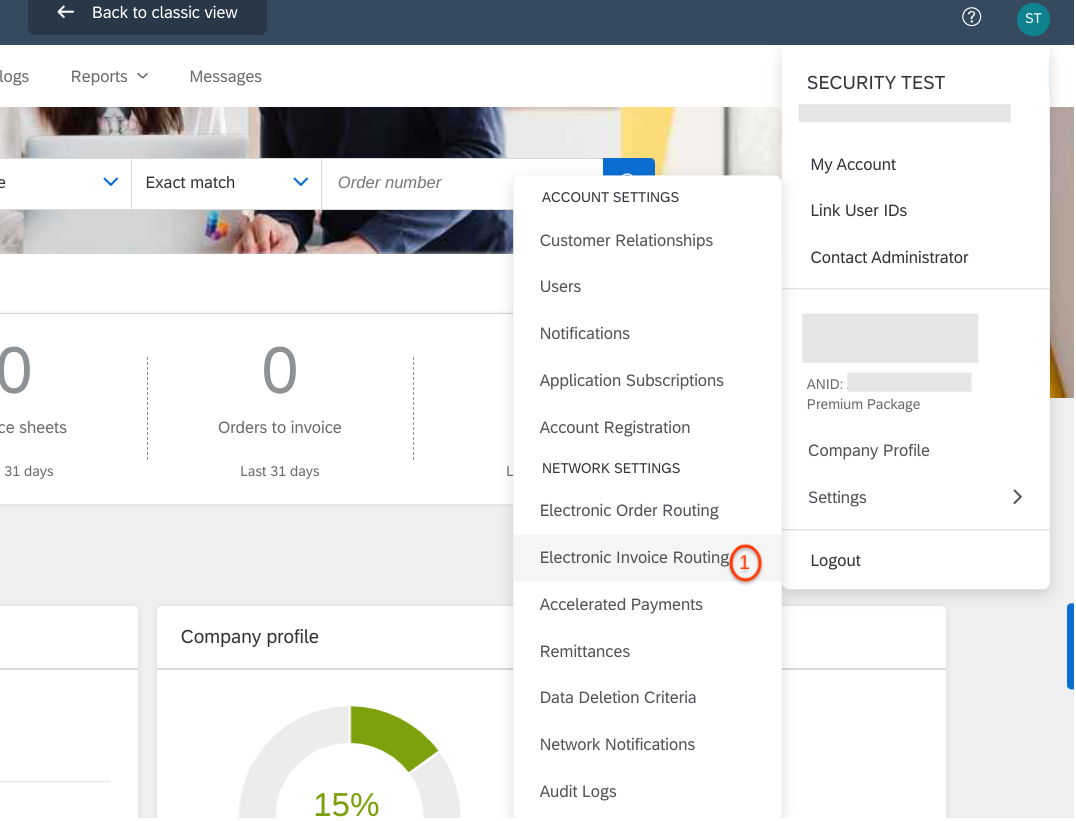This screenshot has height=821, width=1076.
Task: Select Users in account settings
Action: (x=560, y=286)
